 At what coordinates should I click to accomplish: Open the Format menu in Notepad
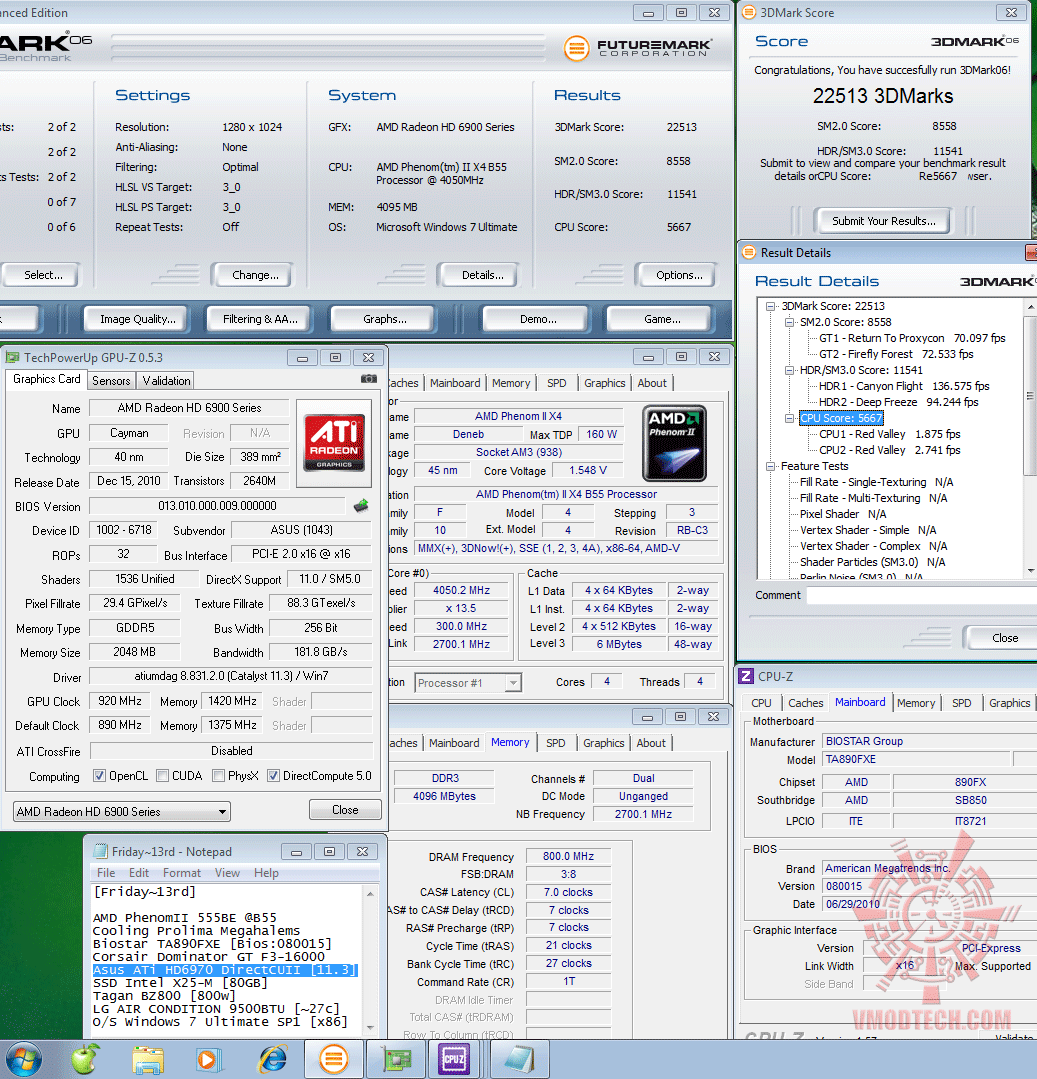(x=182, y=873)
